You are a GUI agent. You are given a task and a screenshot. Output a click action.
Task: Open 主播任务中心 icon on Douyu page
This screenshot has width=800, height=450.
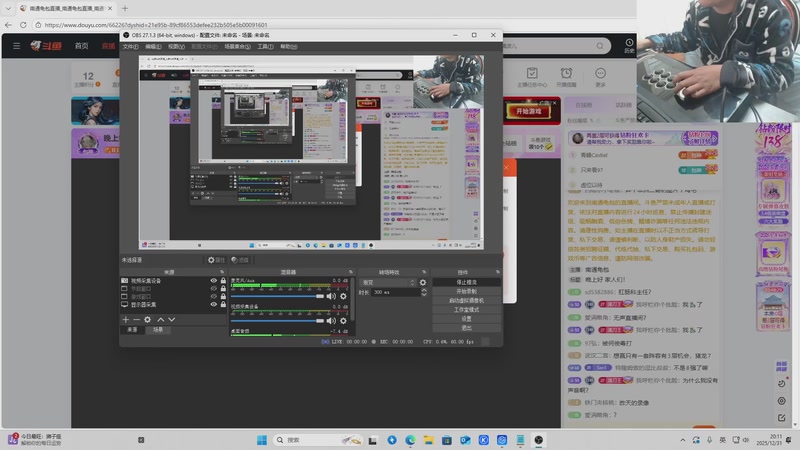[x=532, y=77]
